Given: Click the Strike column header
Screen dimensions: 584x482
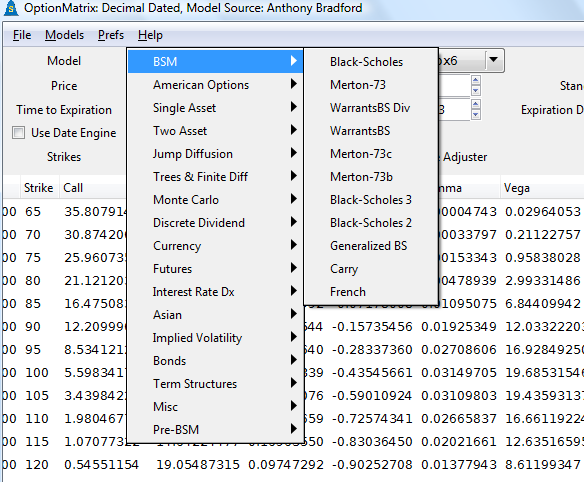Looking at the screenshot, I should pyautogui.click(x=38, y=188).
